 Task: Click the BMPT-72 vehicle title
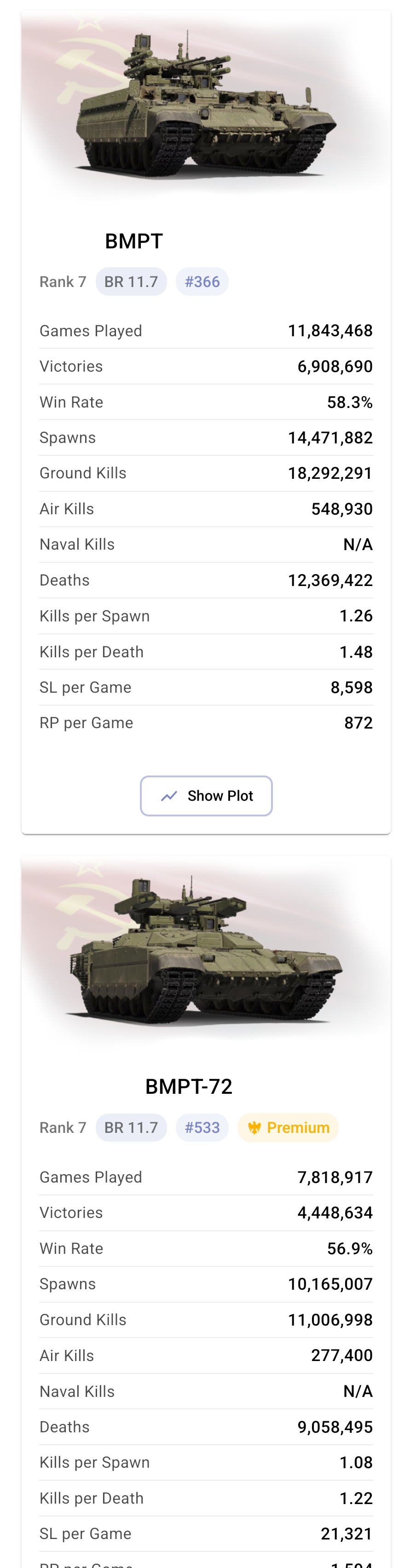[x=189, y=1086]
